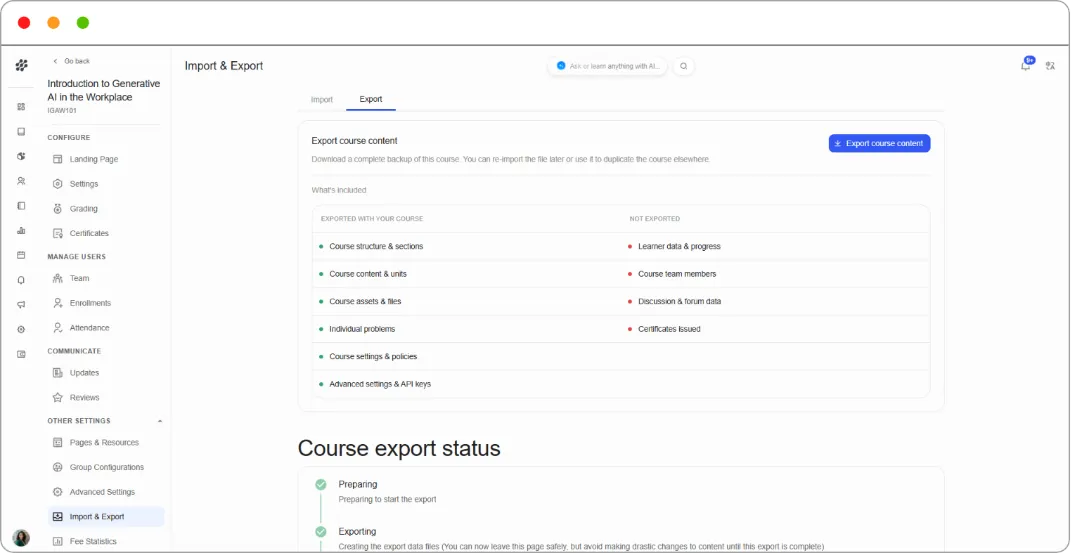This screenshot has height=553, width=1071.
Task: Click the green macOS window button
Action: coord(83,23)
